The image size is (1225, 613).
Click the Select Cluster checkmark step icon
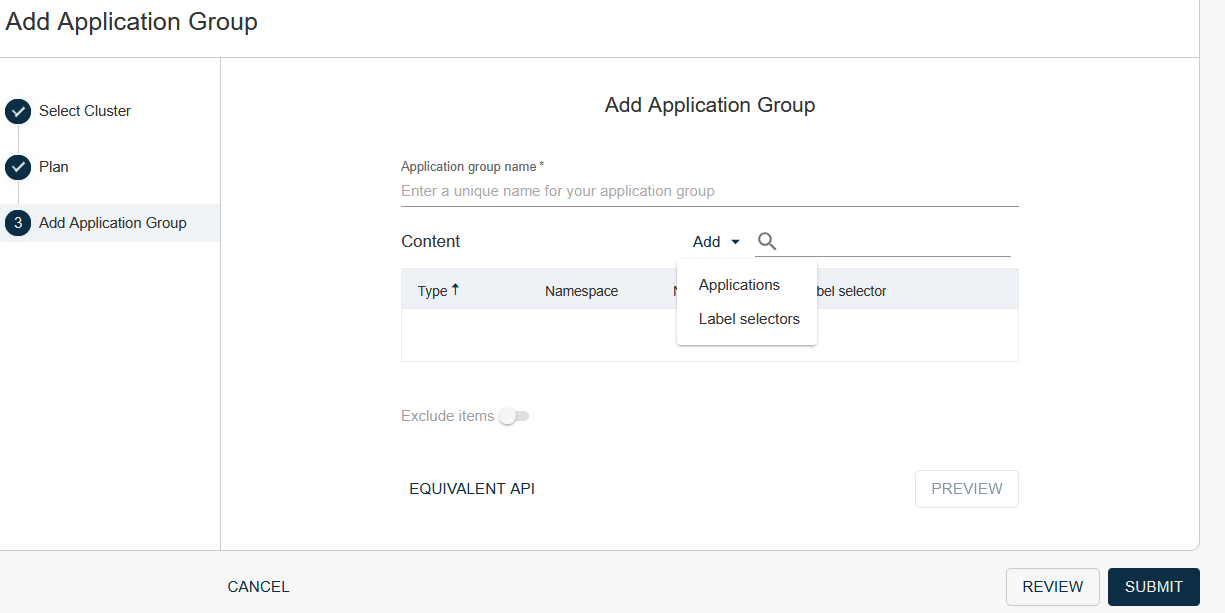(x=18, y=111)
